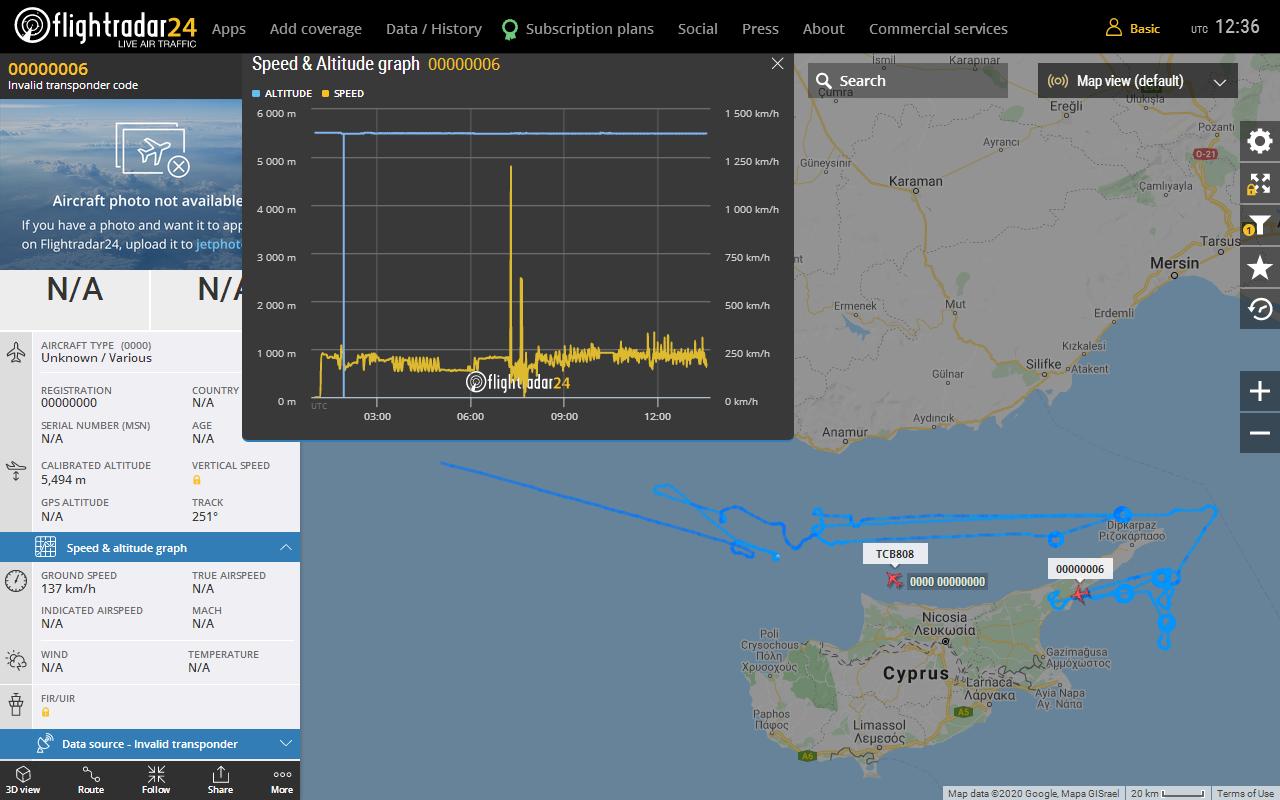Open the About page
1280x800 pixels.
[824, 29]
